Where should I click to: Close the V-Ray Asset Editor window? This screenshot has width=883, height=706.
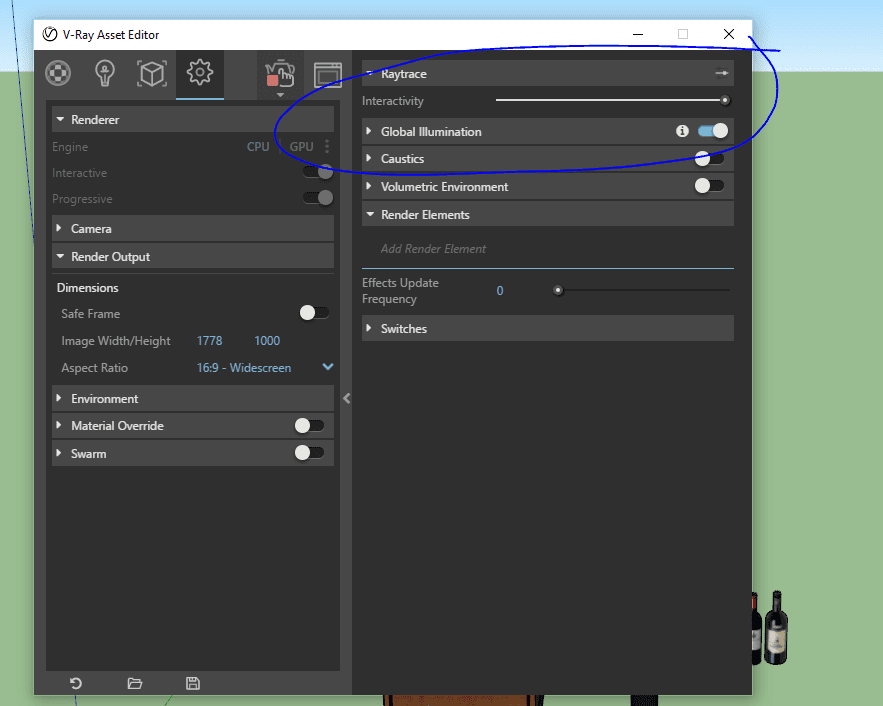pyautogui.click(x=729, y=34)
